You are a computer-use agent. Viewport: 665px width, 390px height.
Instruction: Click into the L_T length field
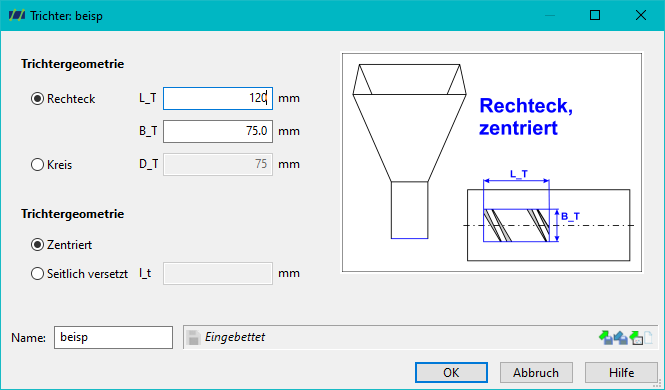218,98
